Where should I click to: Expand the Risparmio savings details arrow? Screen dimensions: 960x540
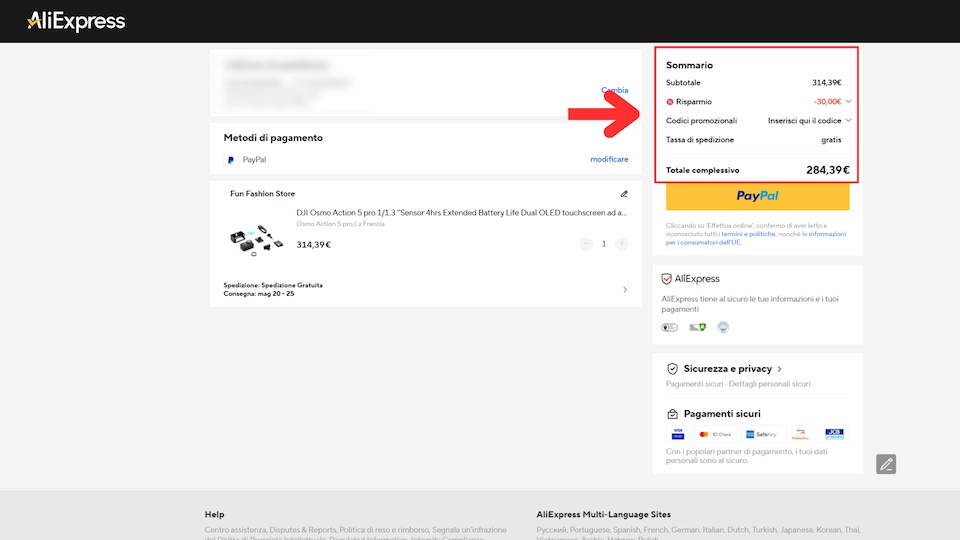click(x=849, y=102)
